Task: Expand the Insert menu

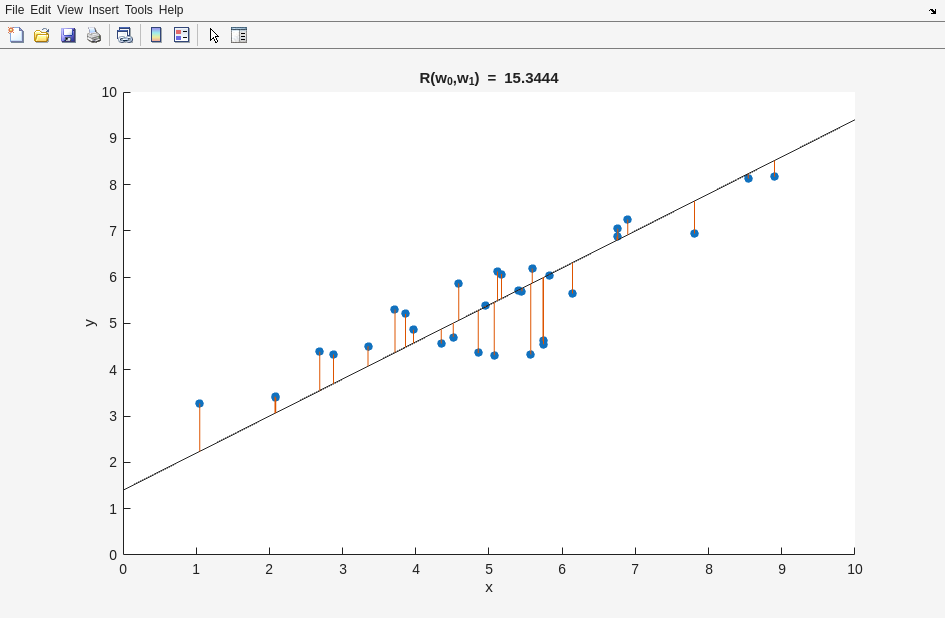Action: (103, 10)
